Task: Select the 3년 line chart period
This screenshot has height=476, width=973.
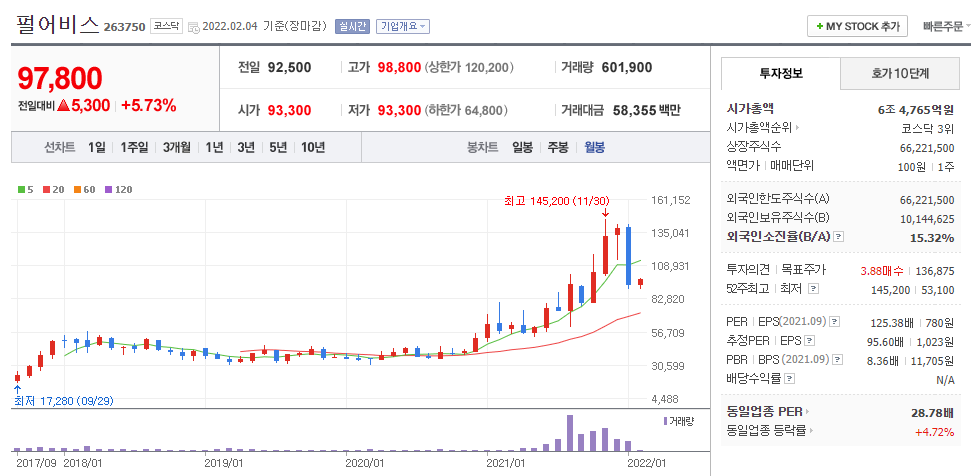Action: pos(246,148)
